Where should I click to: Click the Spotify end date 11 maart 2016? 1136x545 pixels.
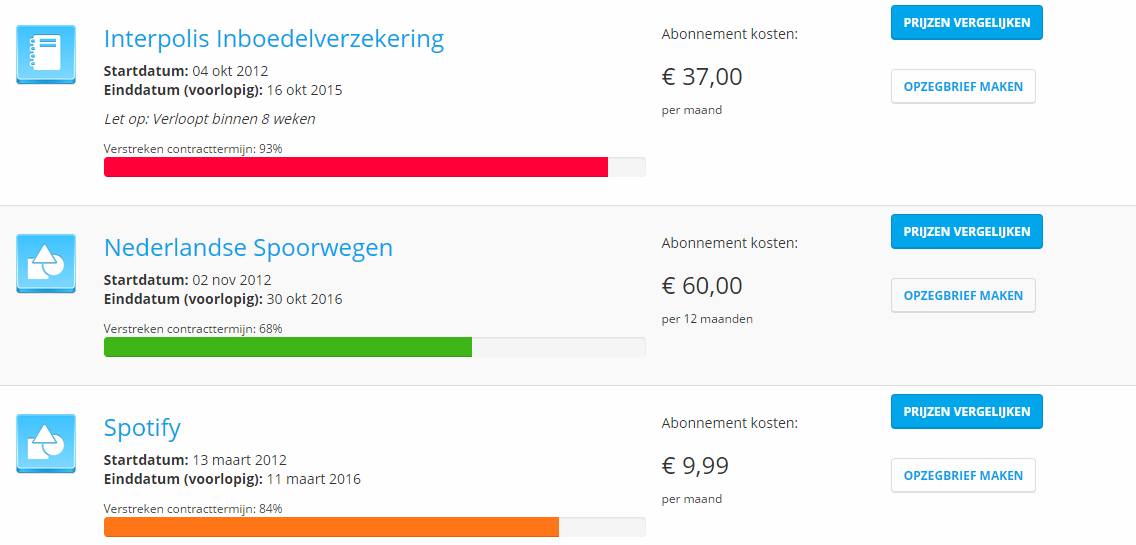click(313, 479)
